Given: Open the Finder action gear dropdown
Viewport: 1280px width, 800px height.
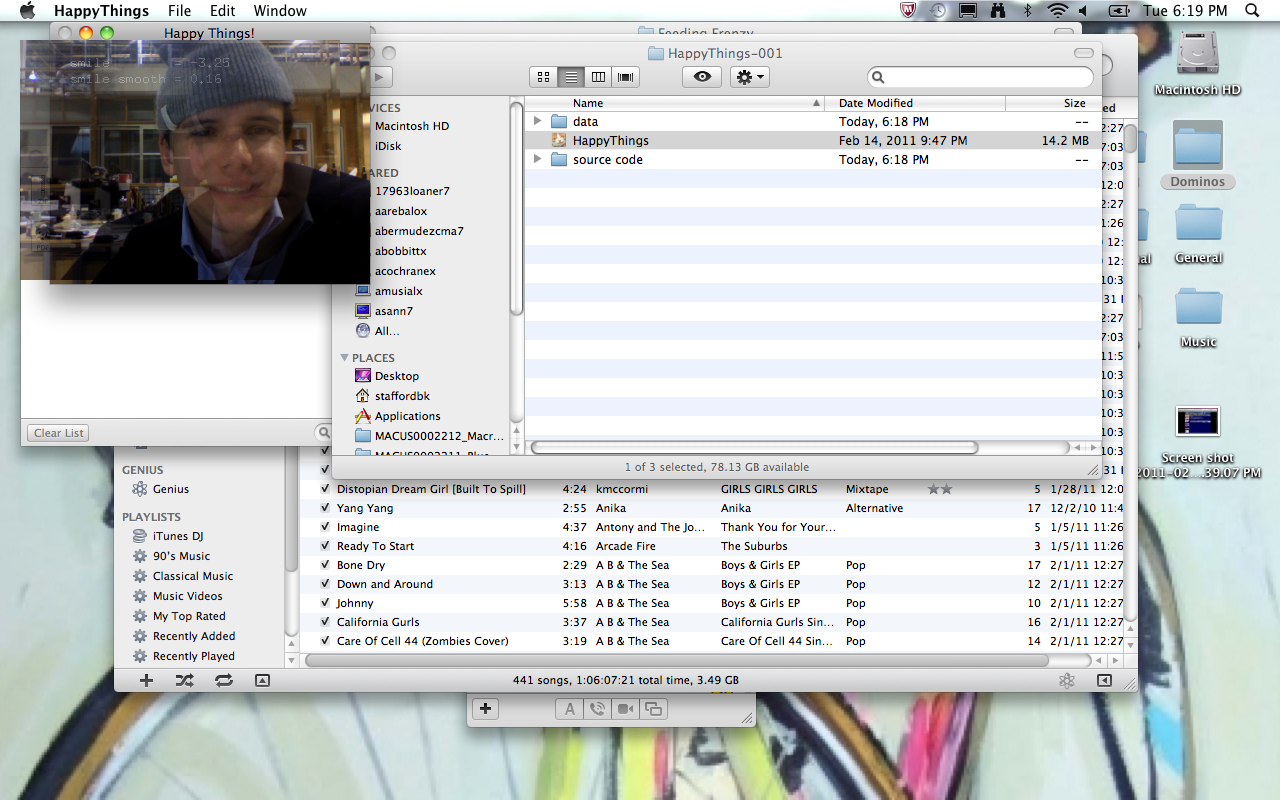Looking at the screenshot, I should [x=749, y=77].
